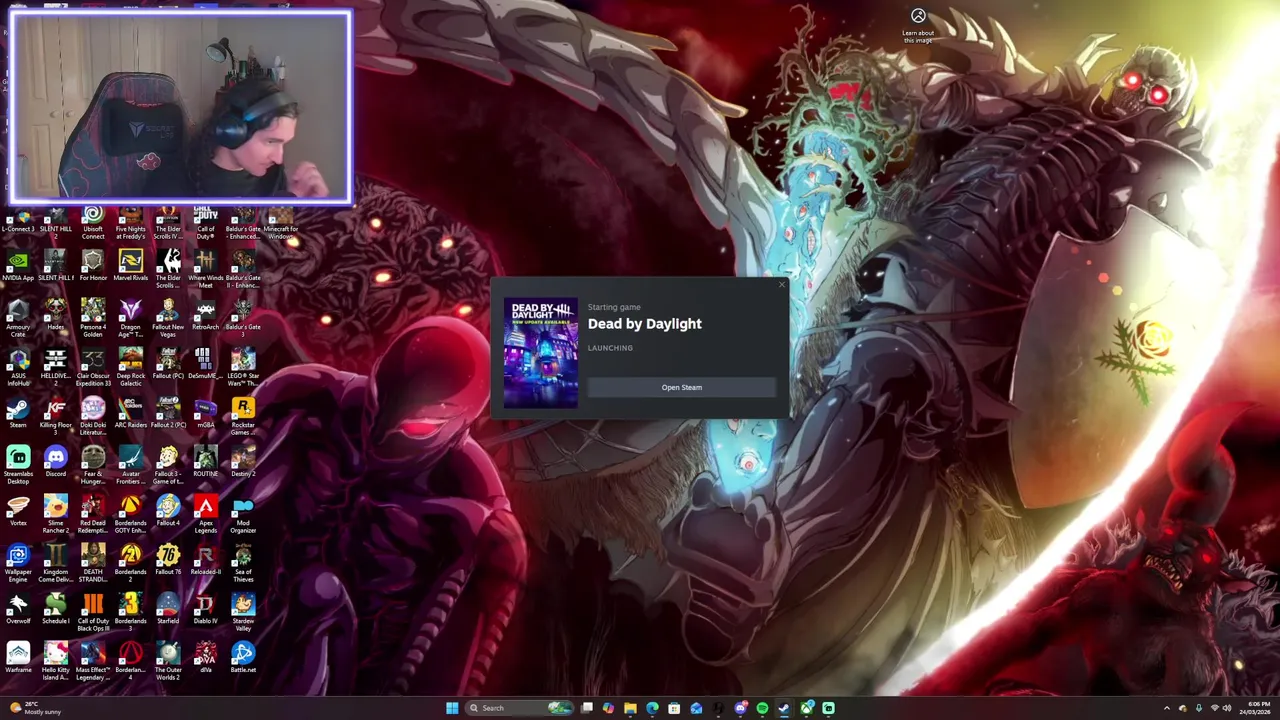Select the Stardew Valley desktop icon
The height and width of the screenshot is (720, 1280).
[243, 613]
